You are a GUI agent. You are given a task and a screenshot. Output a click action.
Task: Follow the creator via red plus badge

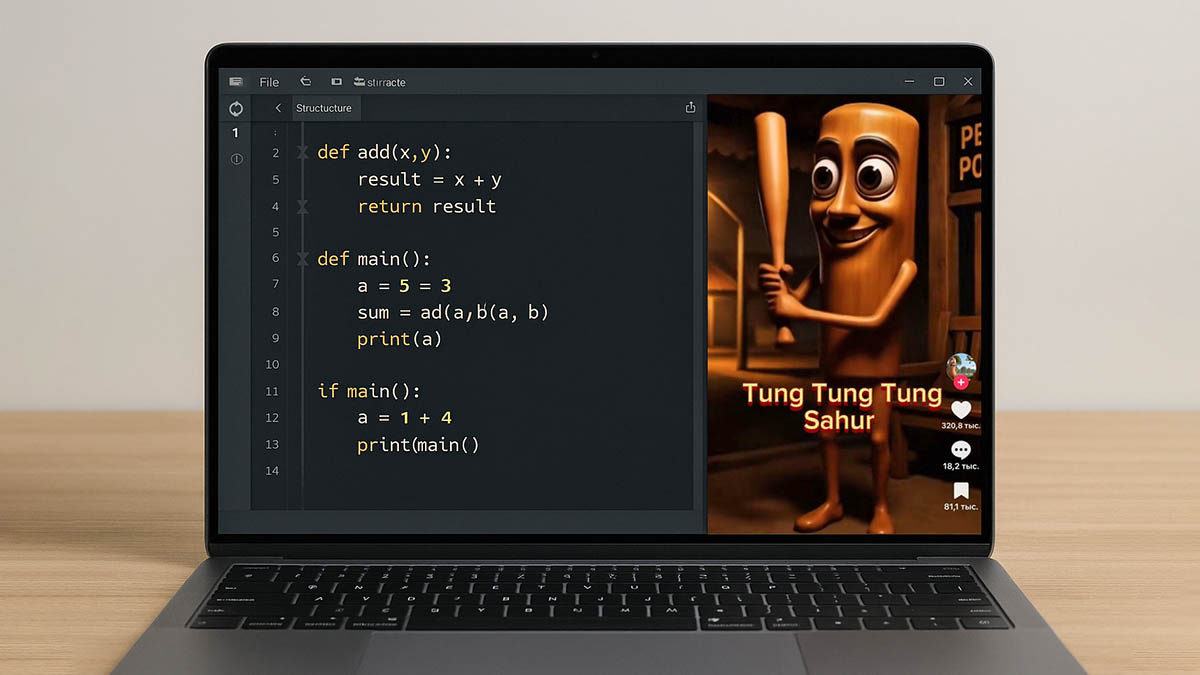[x=961, y=382]
